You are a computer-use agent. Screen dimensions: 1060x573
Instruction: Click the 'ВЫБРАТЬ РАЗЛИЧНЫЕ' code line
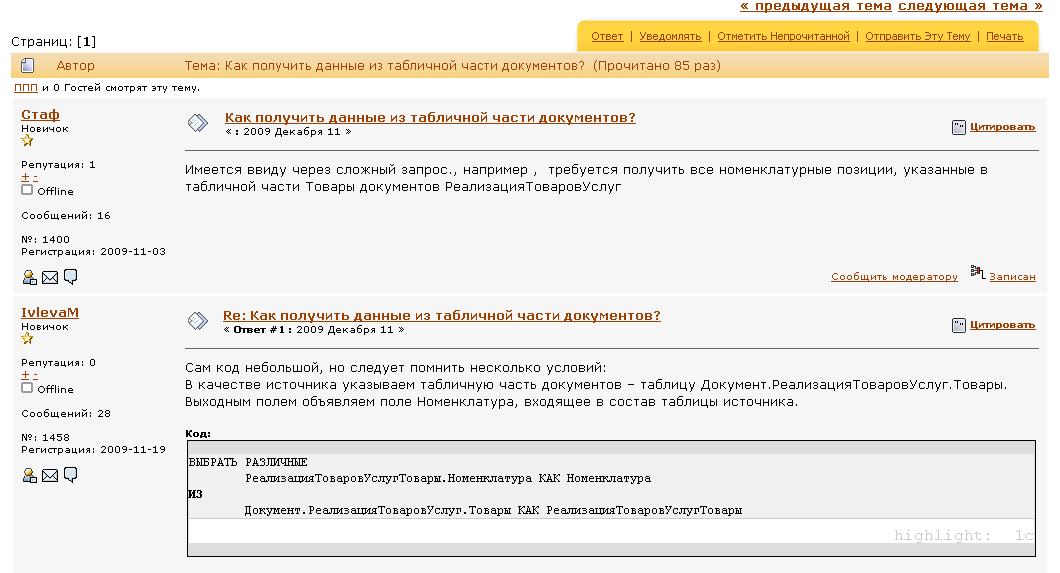pos(248,462)
